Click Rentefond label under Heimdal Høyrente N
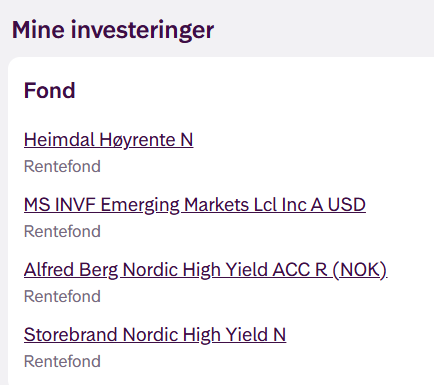The height and width of the screenshot is (385, 434). coord(62,166)
